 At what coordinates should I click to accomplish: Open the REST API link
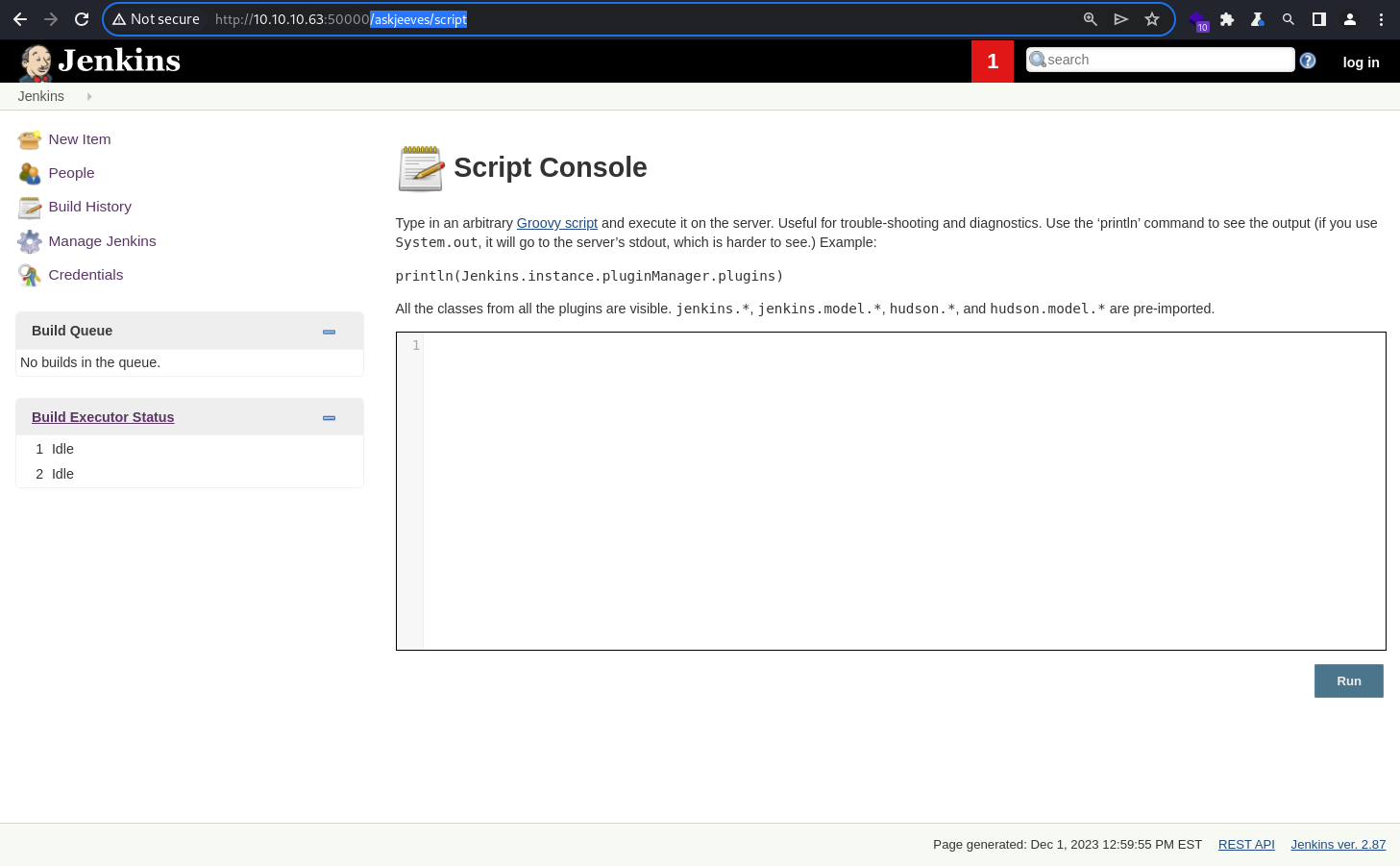(x=1246, y=845)
